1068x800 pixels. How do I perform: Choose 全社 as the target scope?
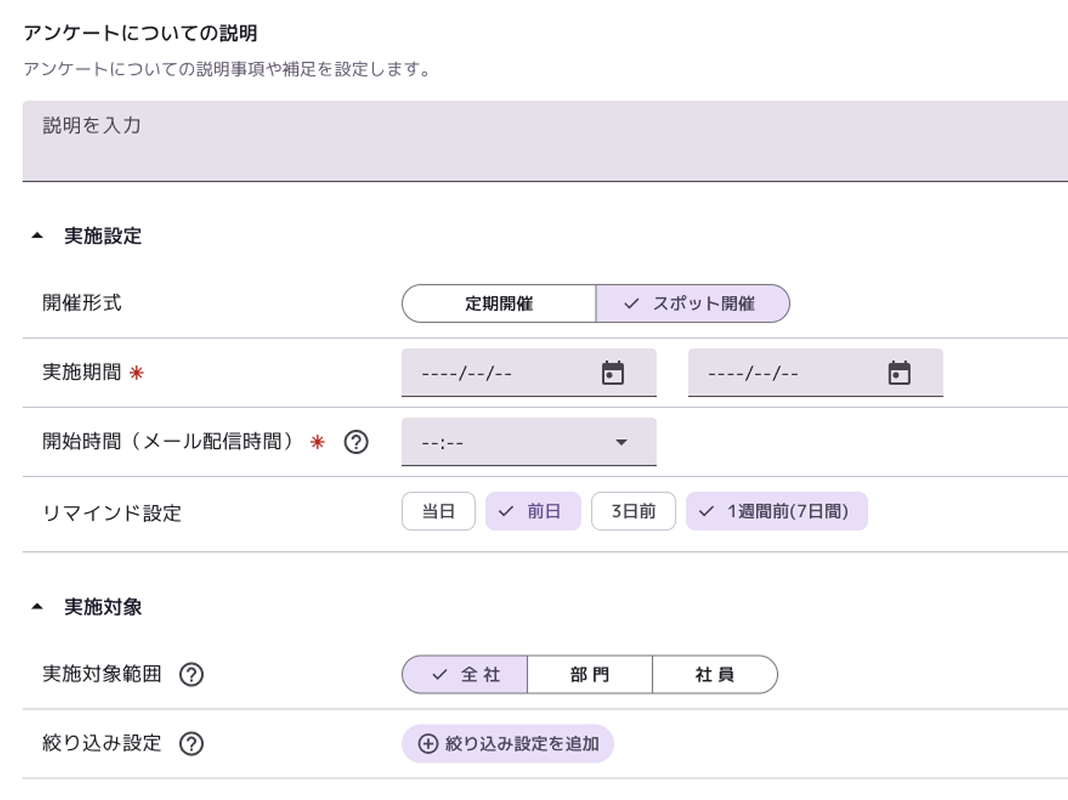[x=465, y=675]
